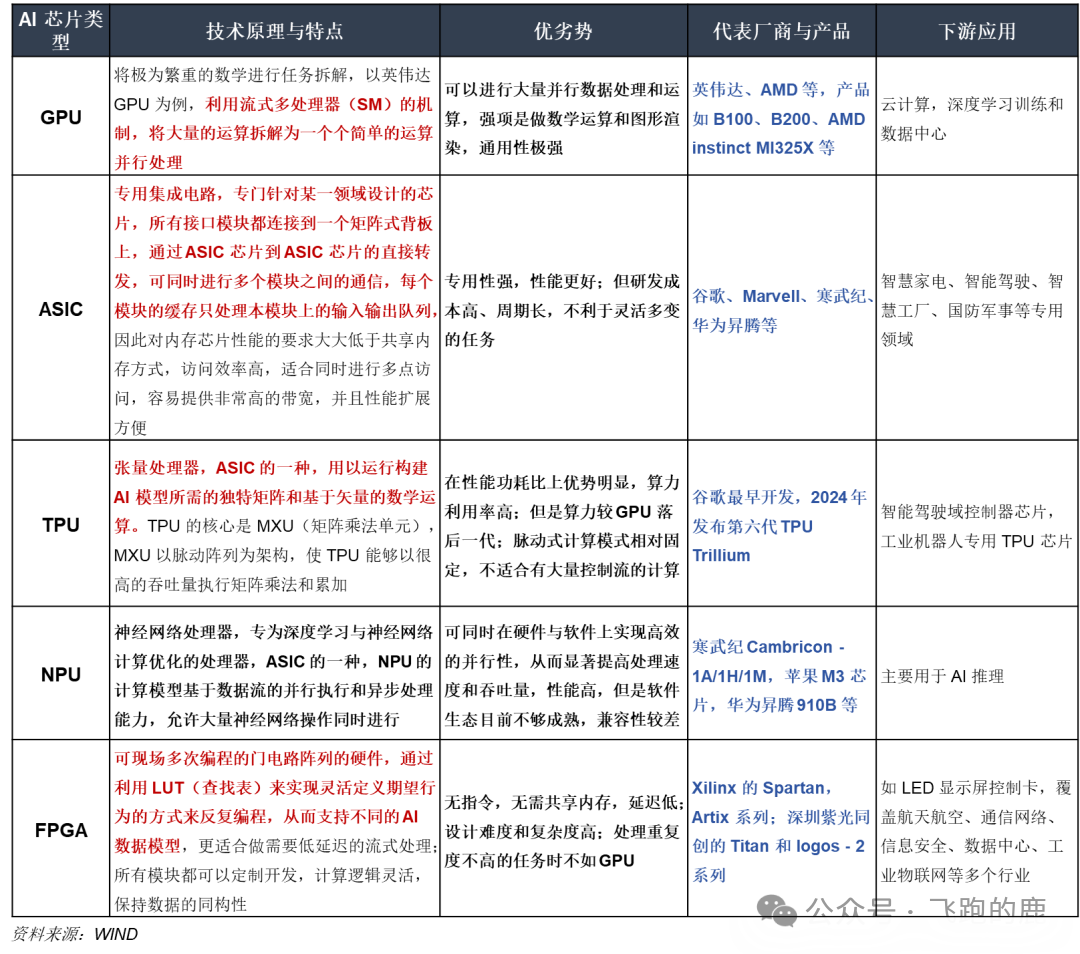Click text '工业机器人专用 TPU 芯片'
Image resolution: width=1080 pixels, height=954 pixels.
click(x=976, y=541)
